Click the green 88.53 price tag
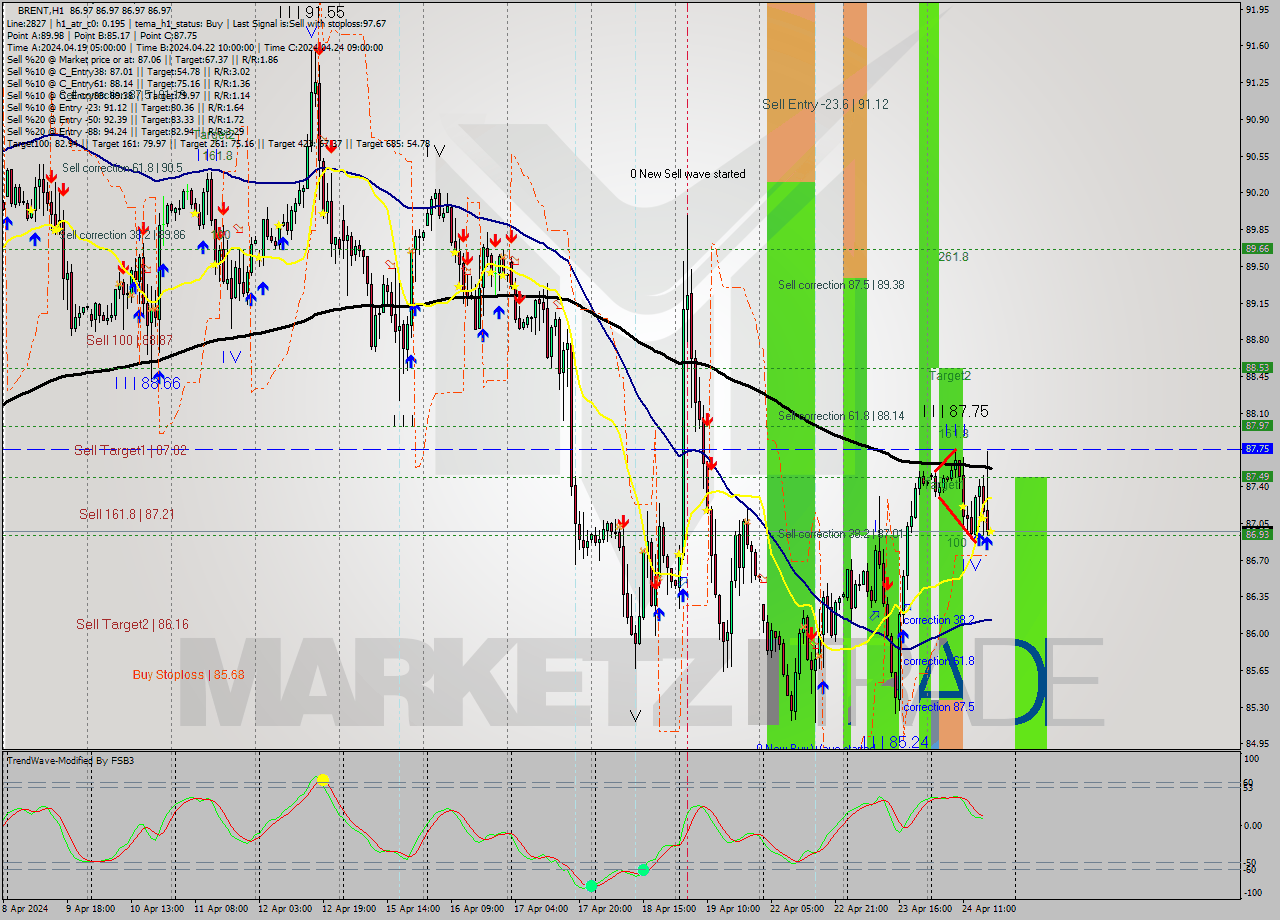 pos(1257,368)
